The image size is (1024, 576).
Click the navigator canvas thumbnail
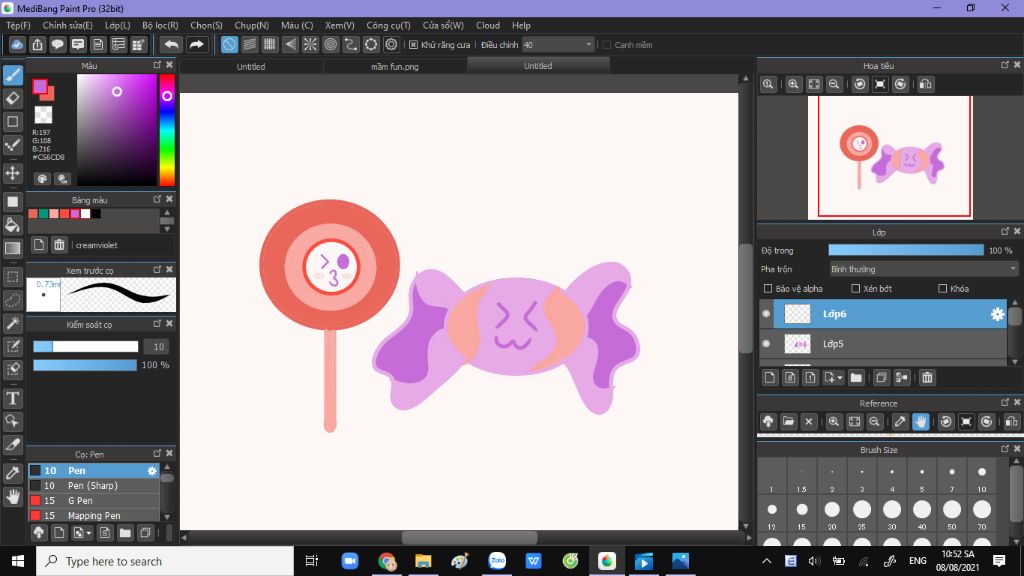890,157
